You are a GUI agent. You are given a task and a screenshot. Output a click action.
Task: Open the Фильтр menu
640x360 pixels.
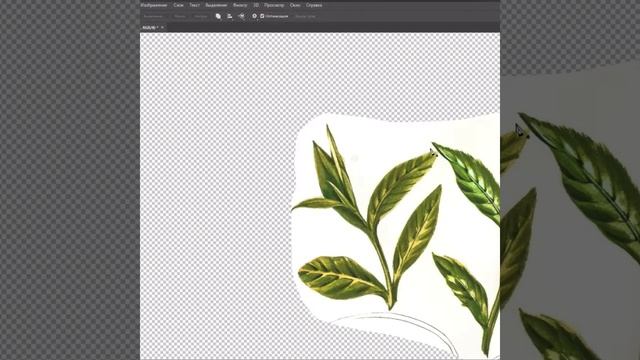click(240, 5)
